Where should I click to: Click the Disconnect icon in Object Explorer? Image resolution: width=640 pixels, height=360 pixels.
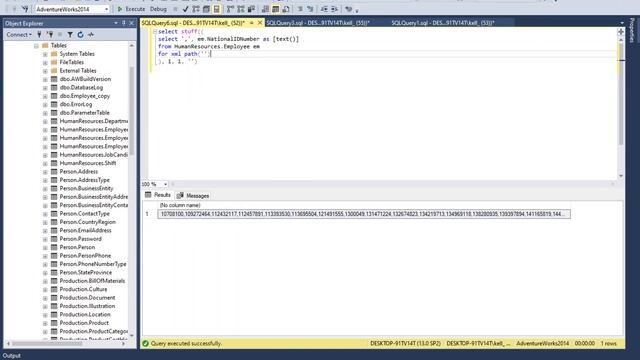[x=50, y=35]
